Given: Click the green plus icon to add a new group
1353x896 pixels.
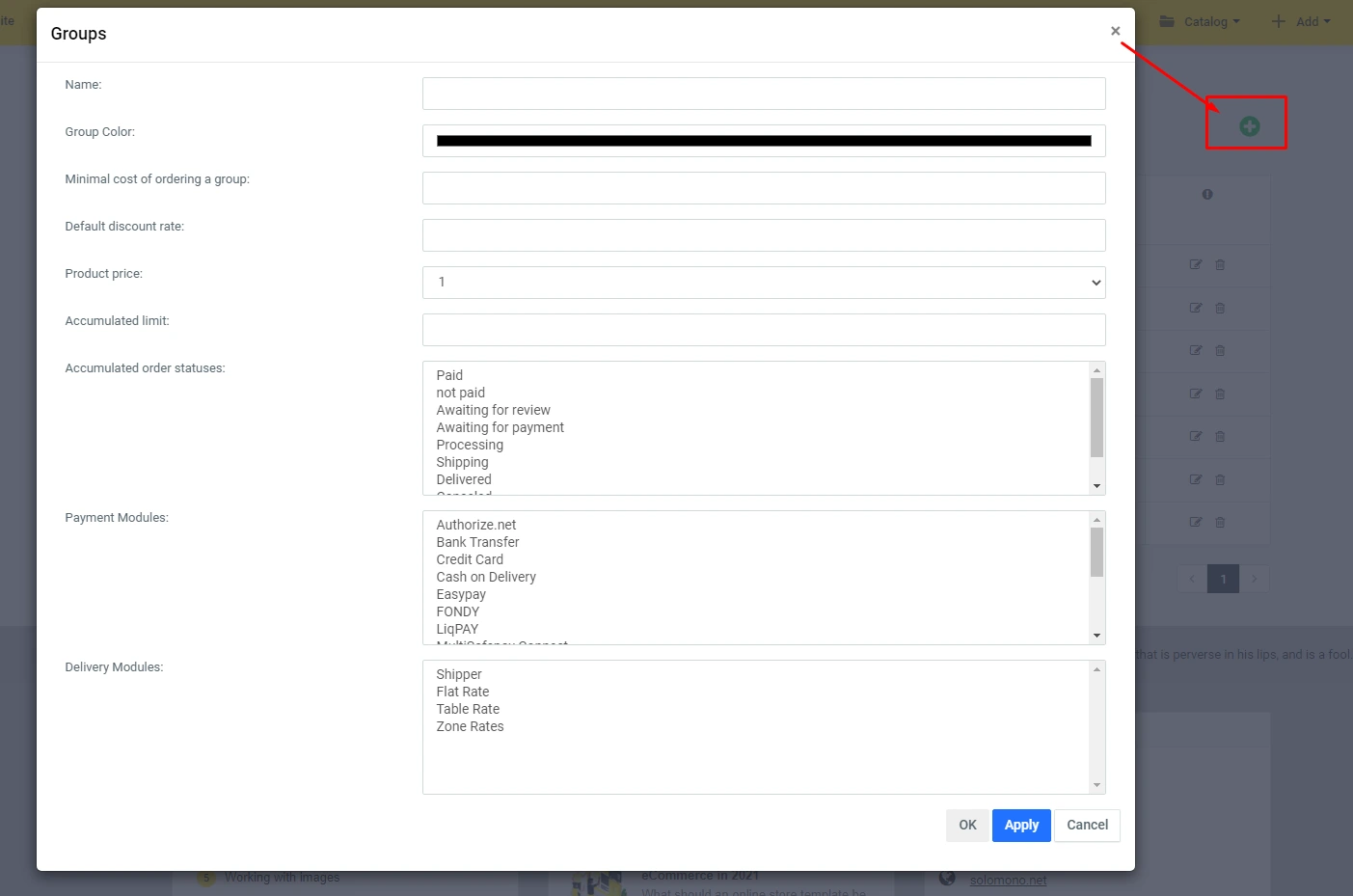Looking at the screenshot, I should pyautogui.click(x=1250, y=125).
